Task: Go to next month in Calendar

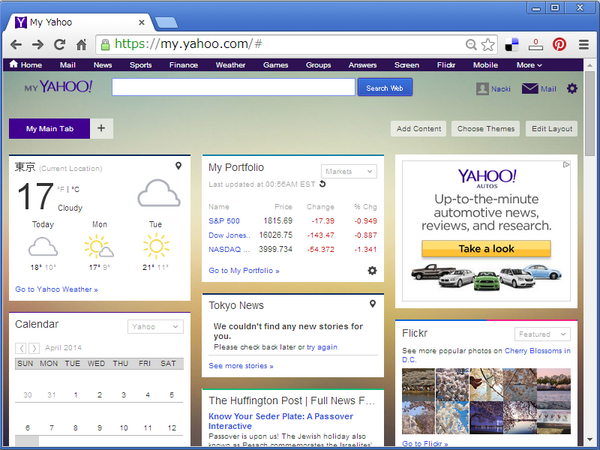Action: tap(34, 348)
